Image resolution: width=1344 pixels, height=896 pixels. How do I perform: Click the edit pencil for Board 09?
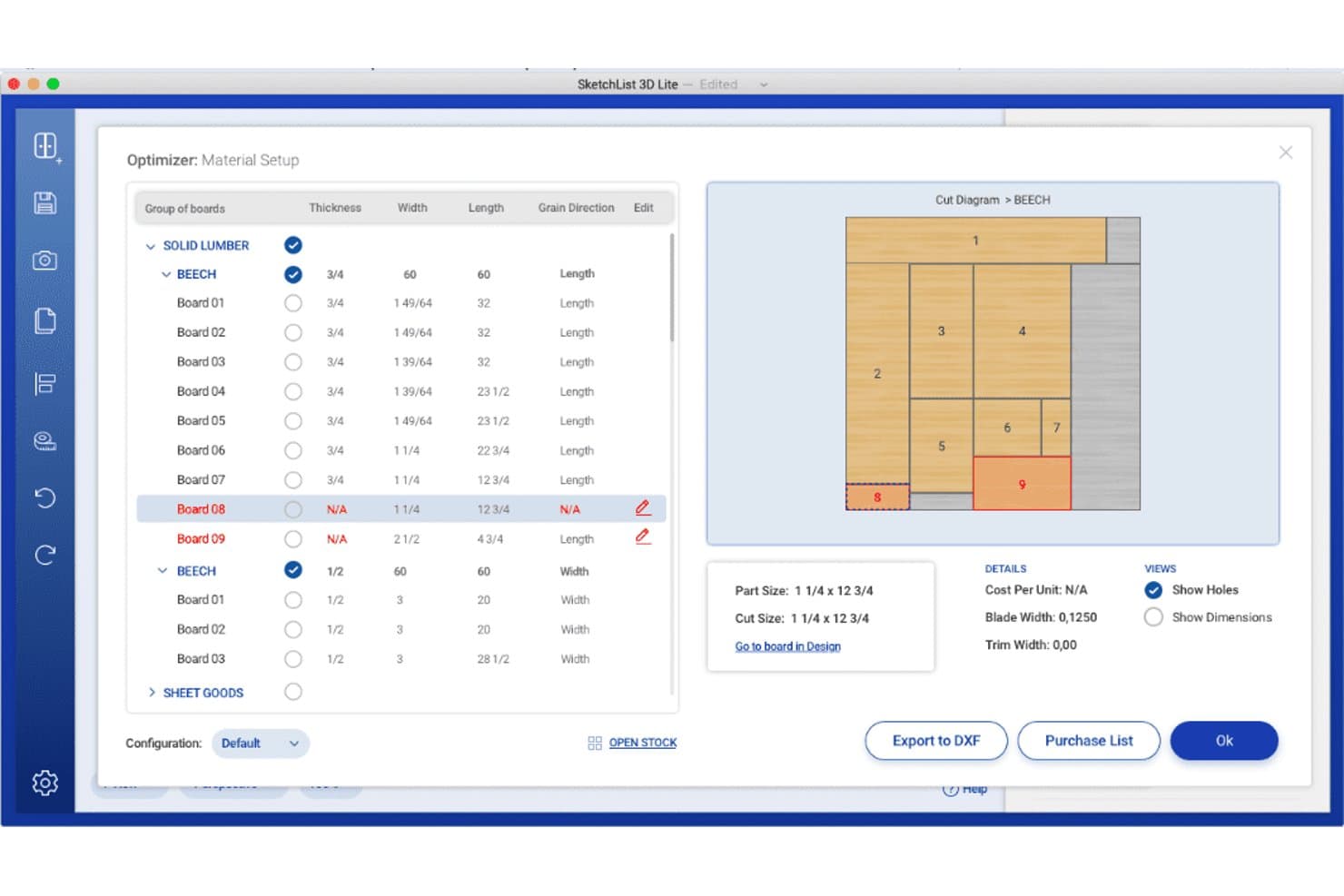click(x=643, y=537)
